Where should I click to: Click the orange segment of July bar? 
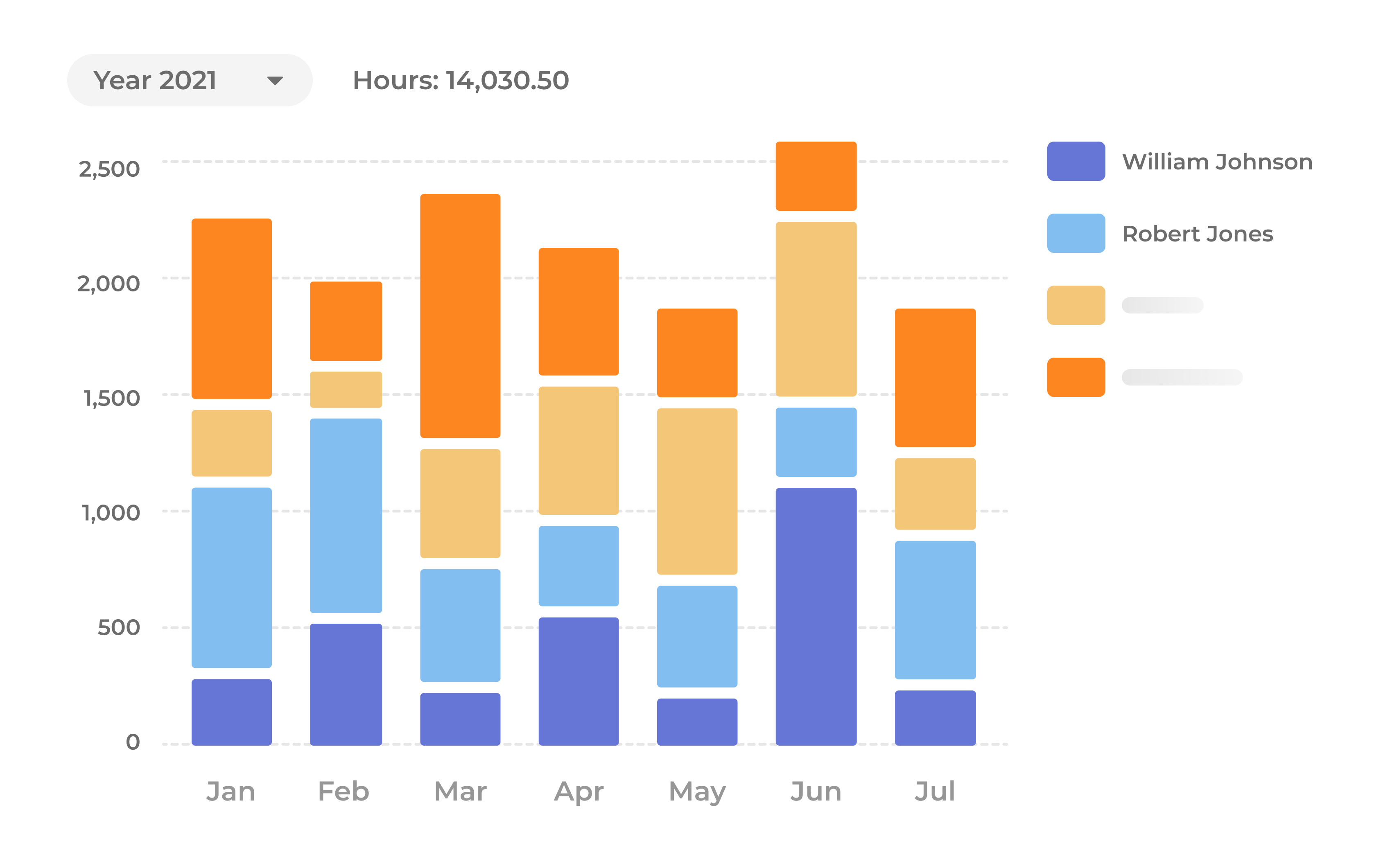935,378
